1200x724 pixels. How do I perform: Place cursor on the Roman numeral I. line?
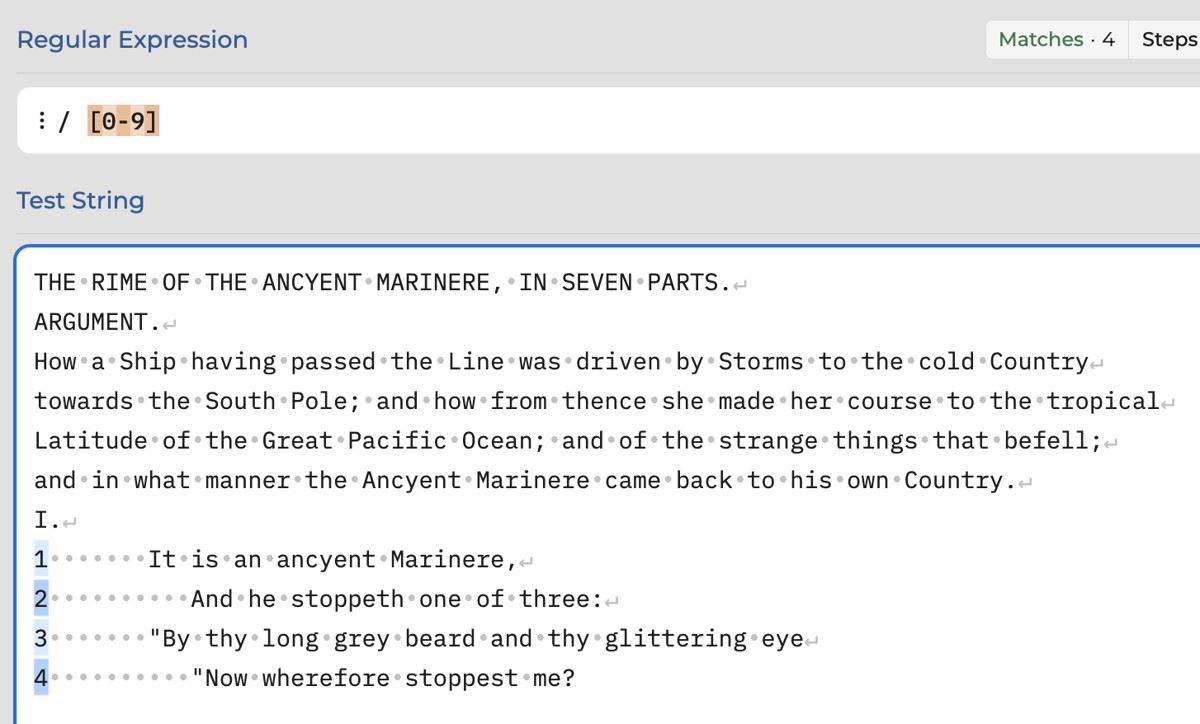(48, 520)
